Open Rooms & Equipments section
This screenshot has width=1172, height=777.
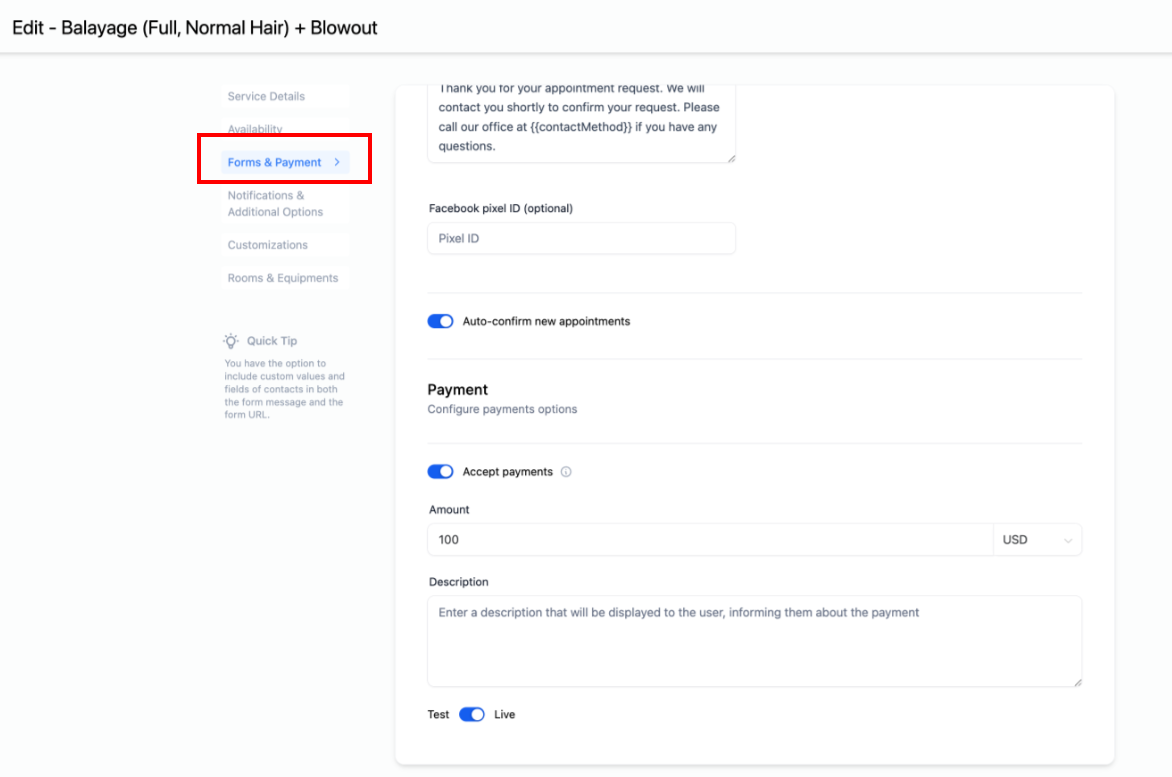coord(283,278)
